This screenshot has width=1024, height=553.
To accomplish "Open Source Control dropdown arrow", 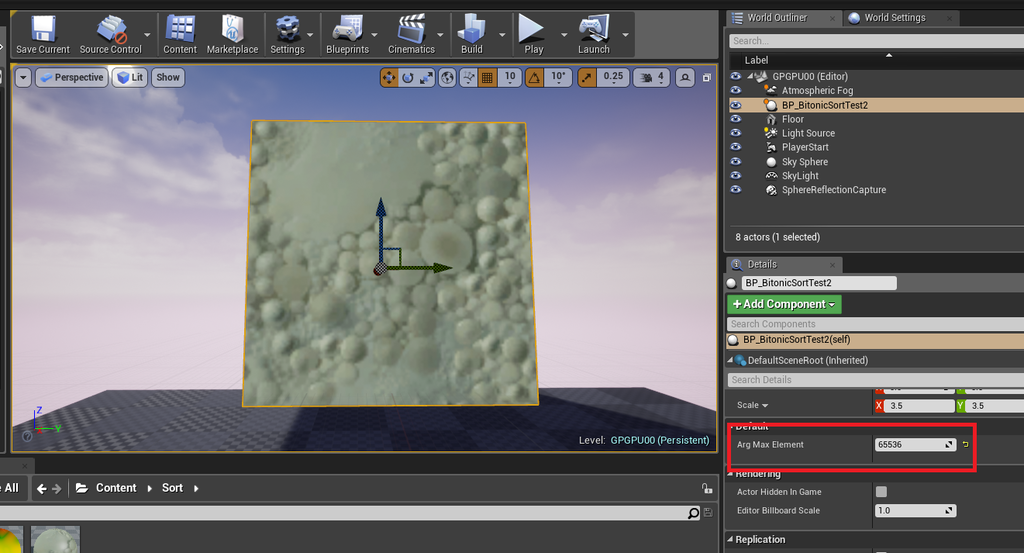I will [148, 35].
